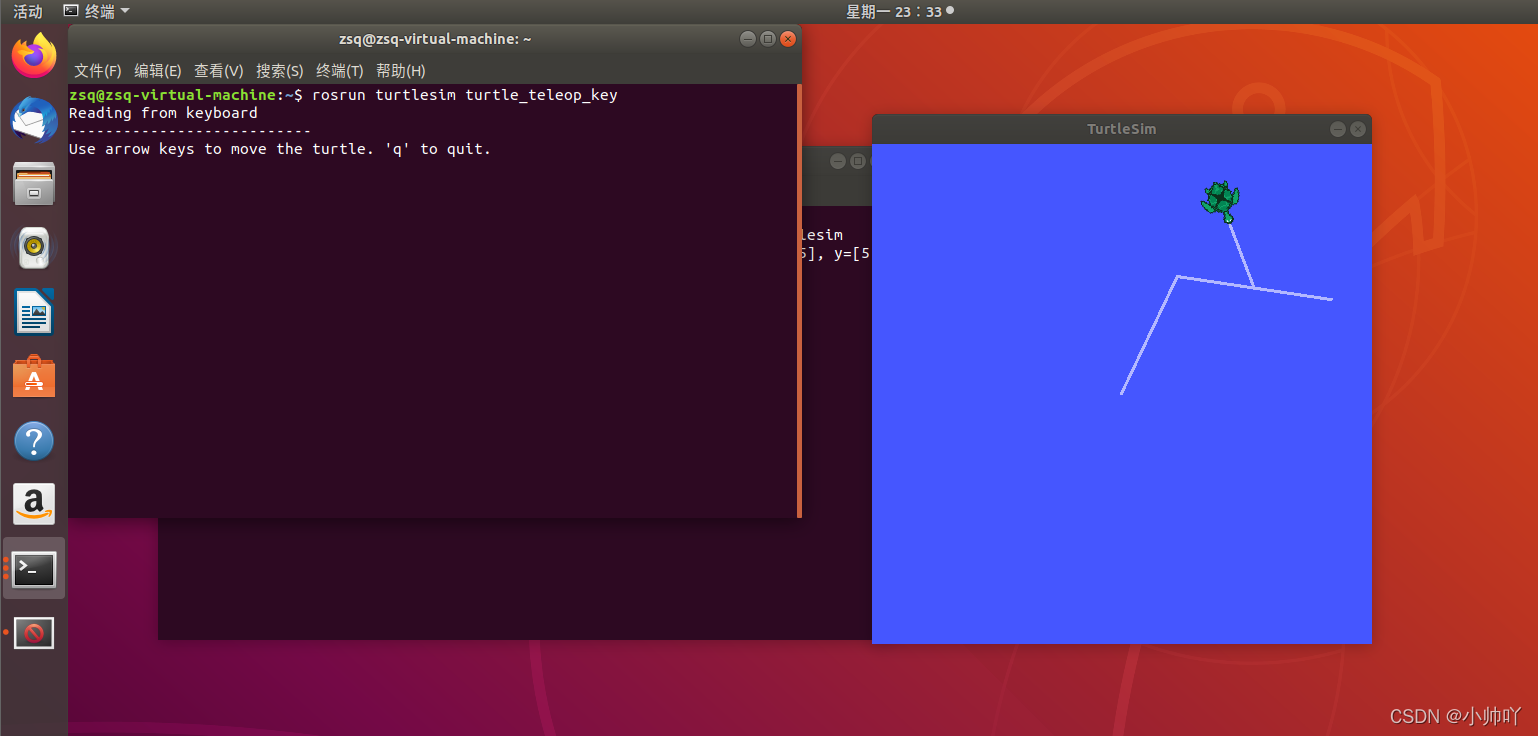The width and height of the screenshot is (1538, 736).
Task: Open the 查看(V) menu in terminal
Action: pyautogui.click(x=218, y=71)
